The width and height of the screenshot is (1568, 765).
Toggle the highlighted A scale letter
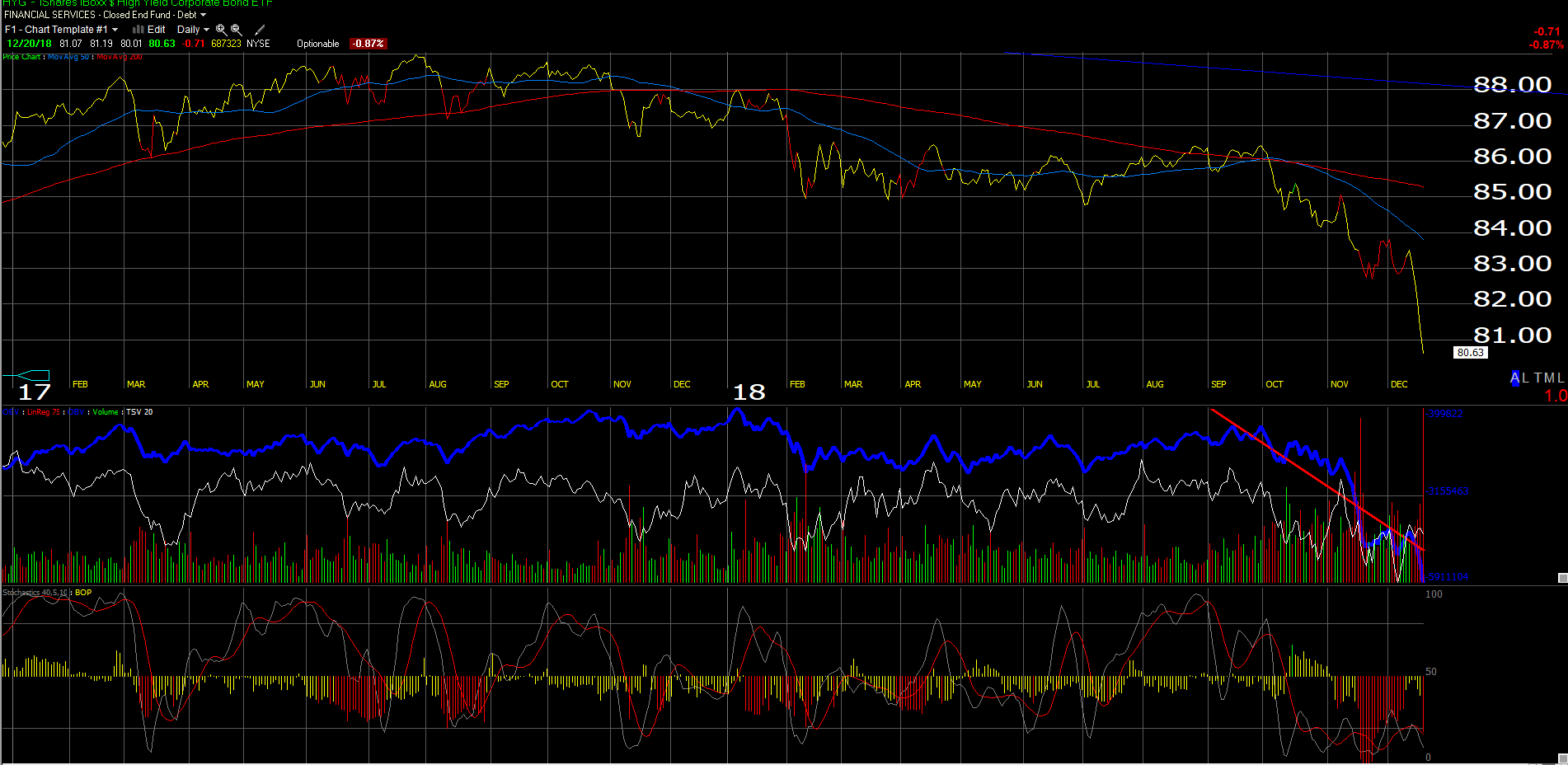[x=1515, y=378]
